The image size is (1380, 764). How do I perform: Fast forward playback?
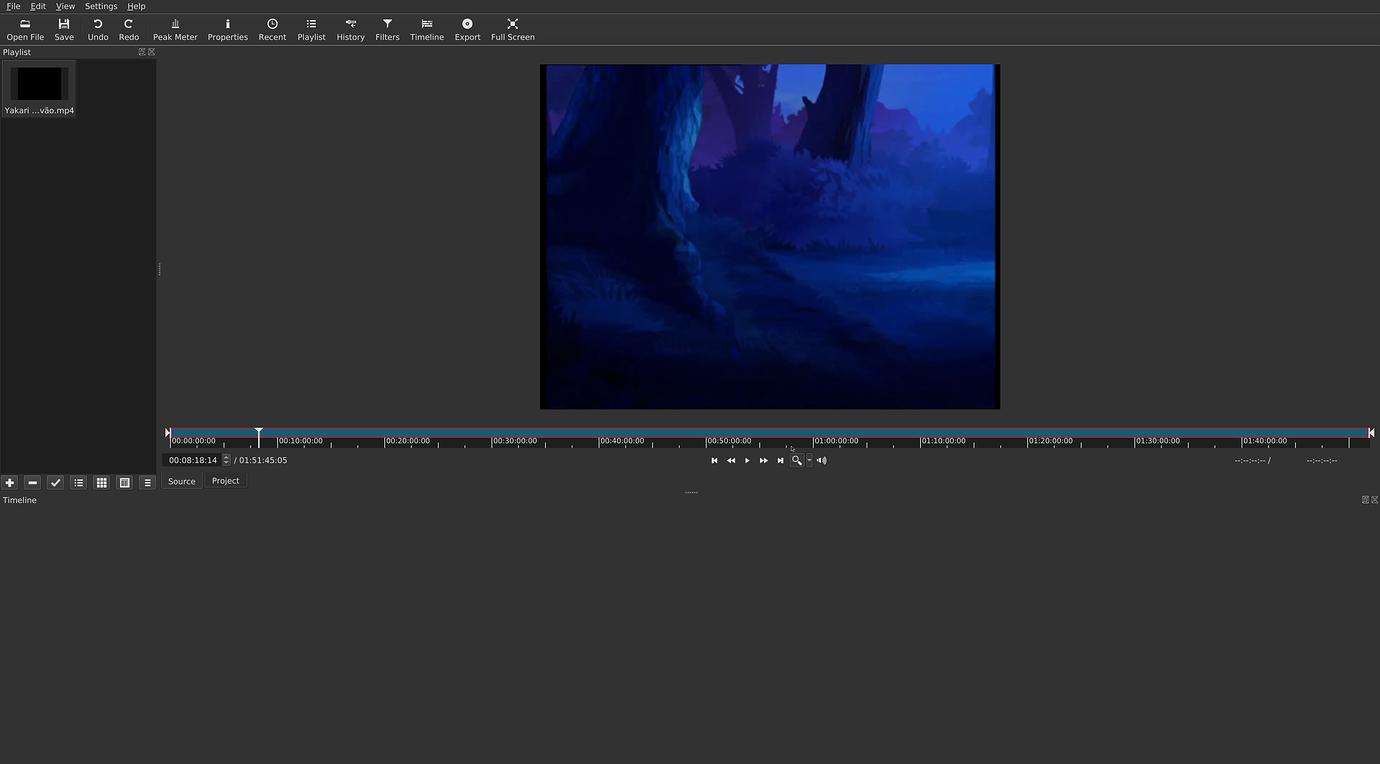pos(764,460)
